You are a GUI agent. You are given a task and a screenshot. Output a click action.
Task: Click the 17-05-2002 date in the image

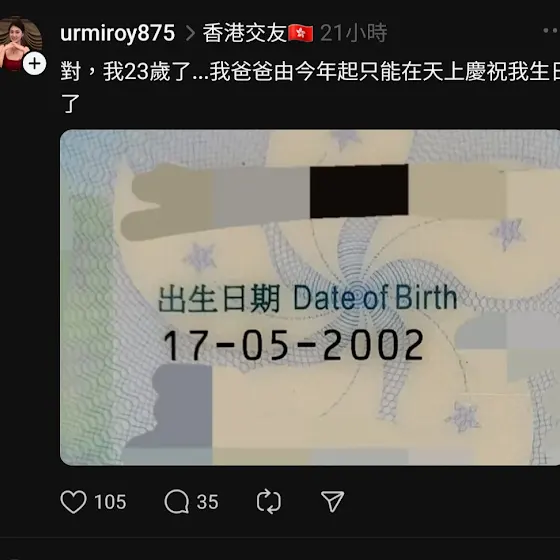[x=294, y=345]
